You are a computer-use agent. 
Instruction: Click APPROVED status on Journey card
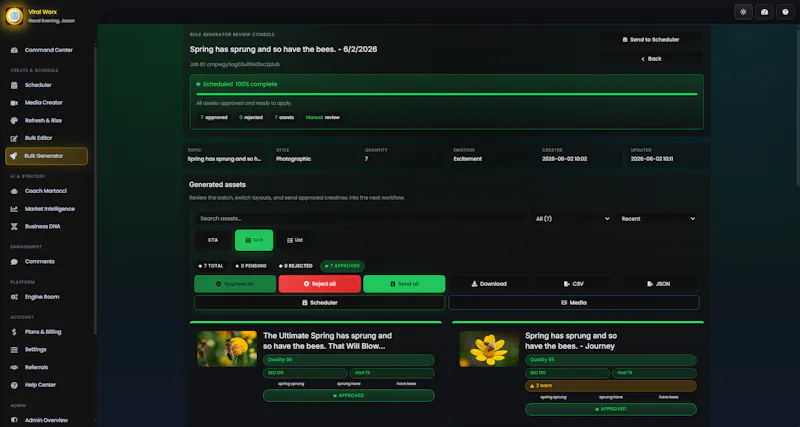click(611, 409)
